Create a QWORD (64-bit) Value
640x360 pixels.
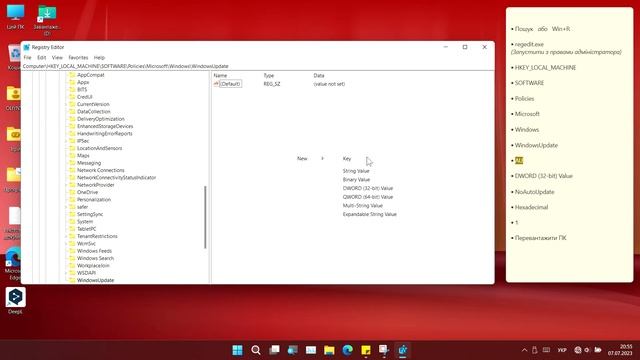click(x=367, y=197)
